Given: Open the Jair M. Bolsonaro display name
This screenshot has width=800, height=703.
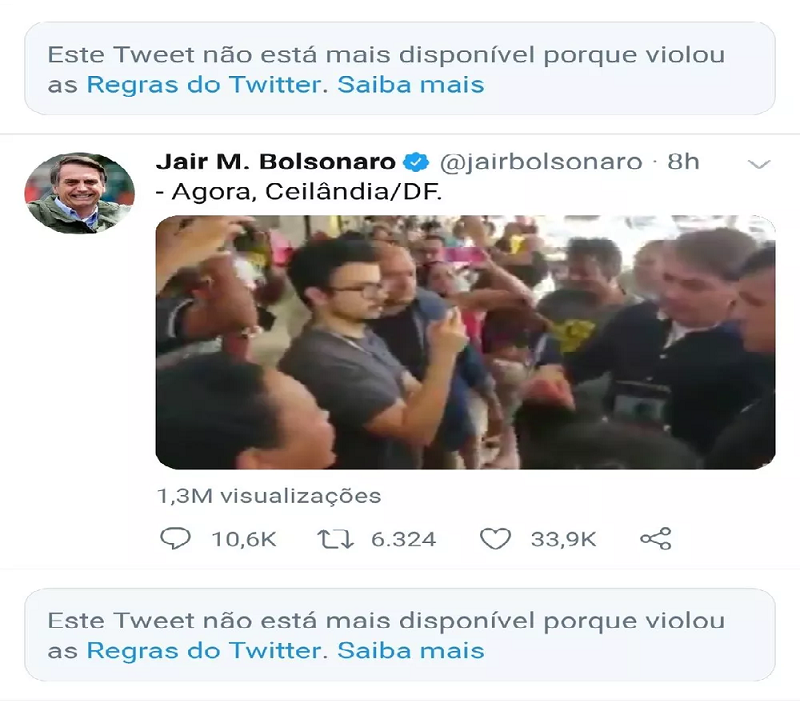Looking at the screenshot, I should click(276, 162).
